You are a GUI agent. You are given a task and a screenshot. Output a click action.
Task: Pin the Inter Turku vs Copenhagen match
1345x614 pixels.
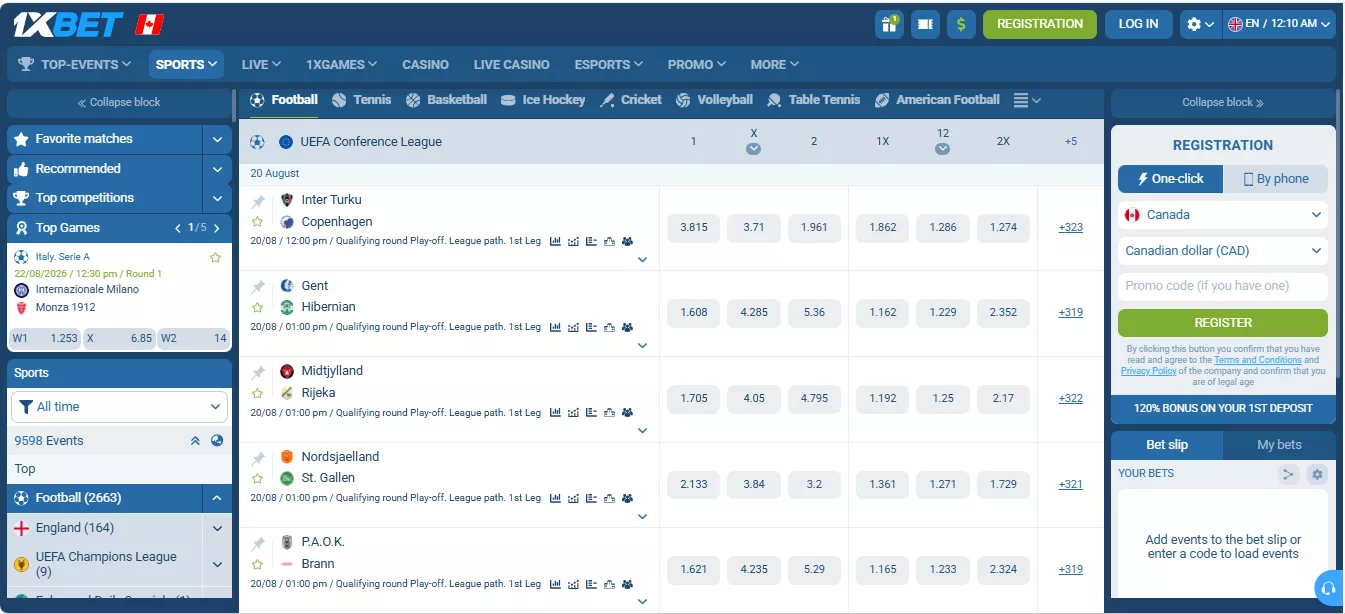pyautogui.click(x=258, y=201)
